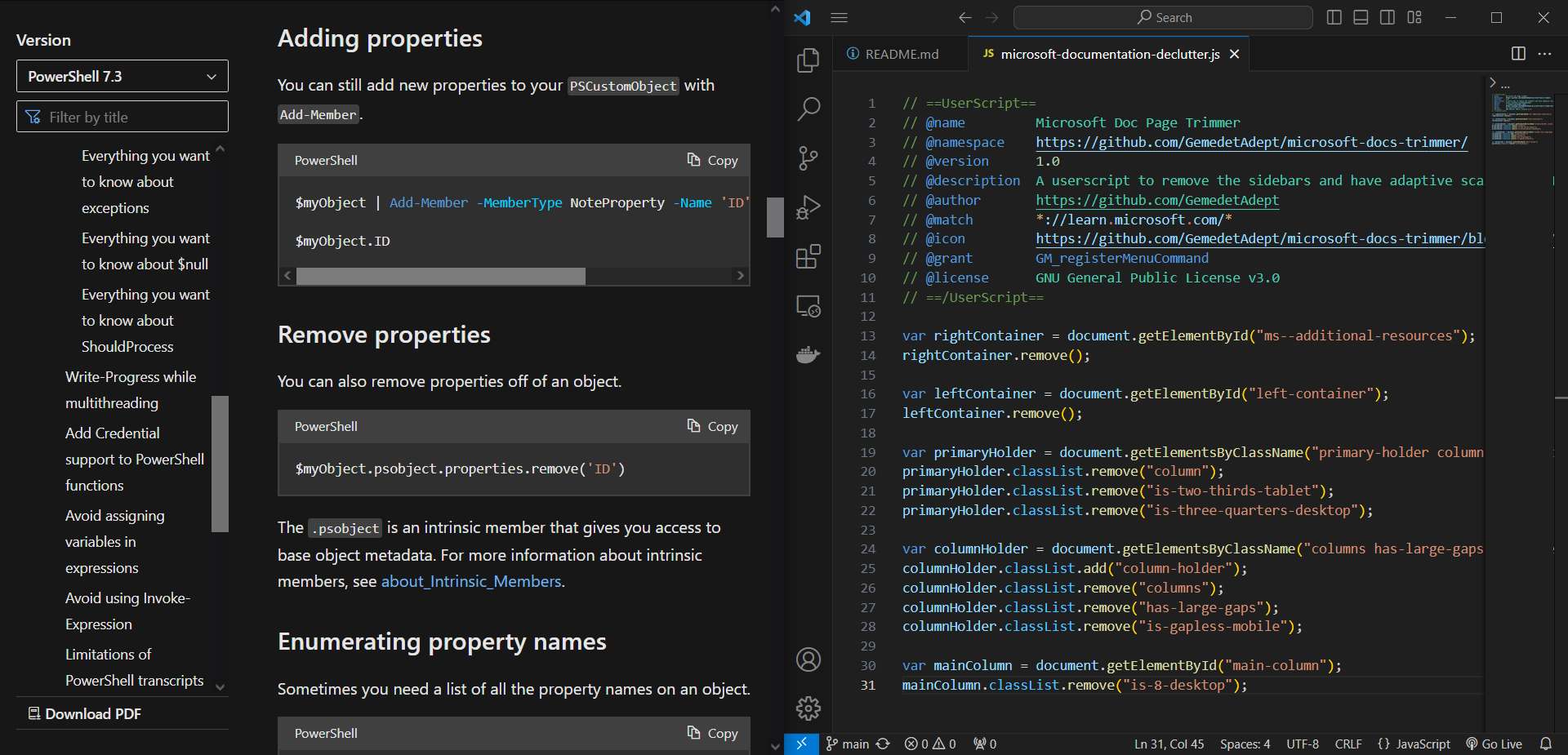Open the VS Code hamburger menu

pos(839,17)
